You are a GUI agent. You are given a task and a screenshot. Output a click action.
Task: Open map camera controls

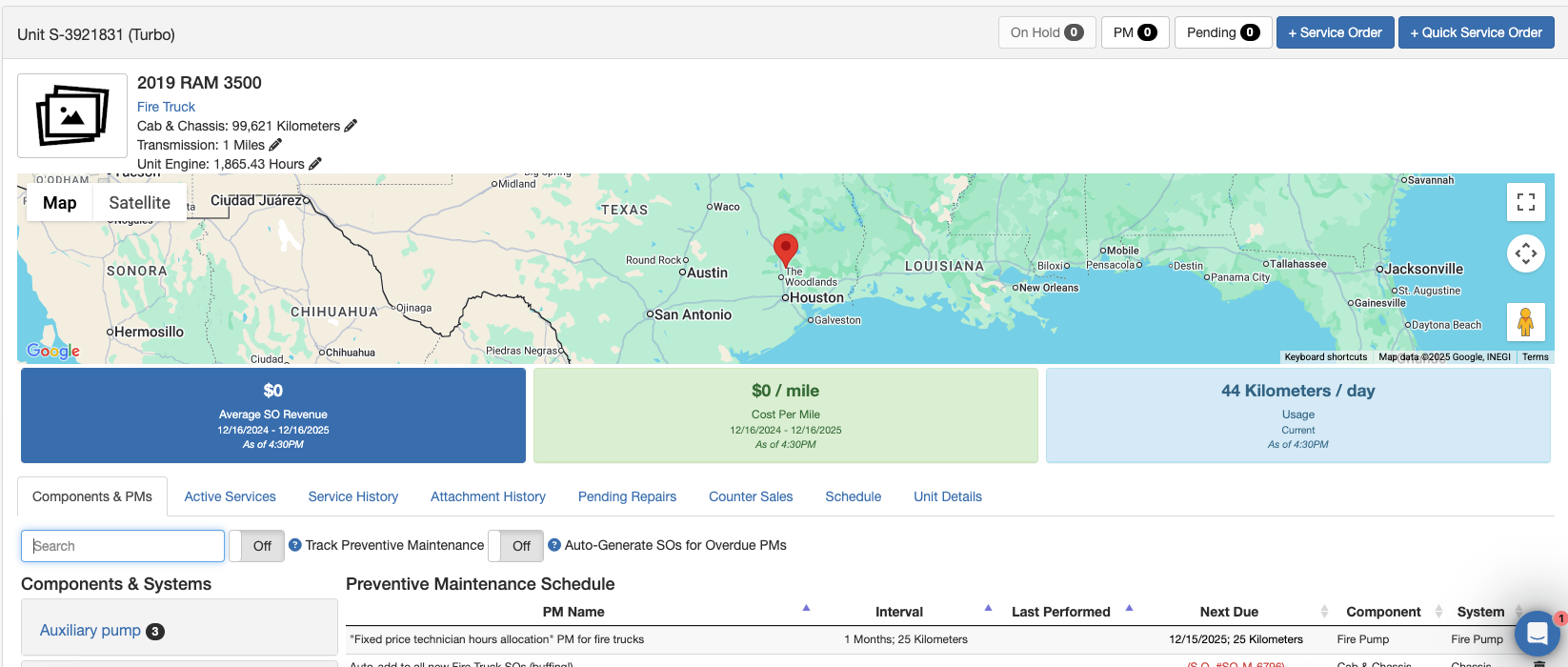tap(1526, 253)
